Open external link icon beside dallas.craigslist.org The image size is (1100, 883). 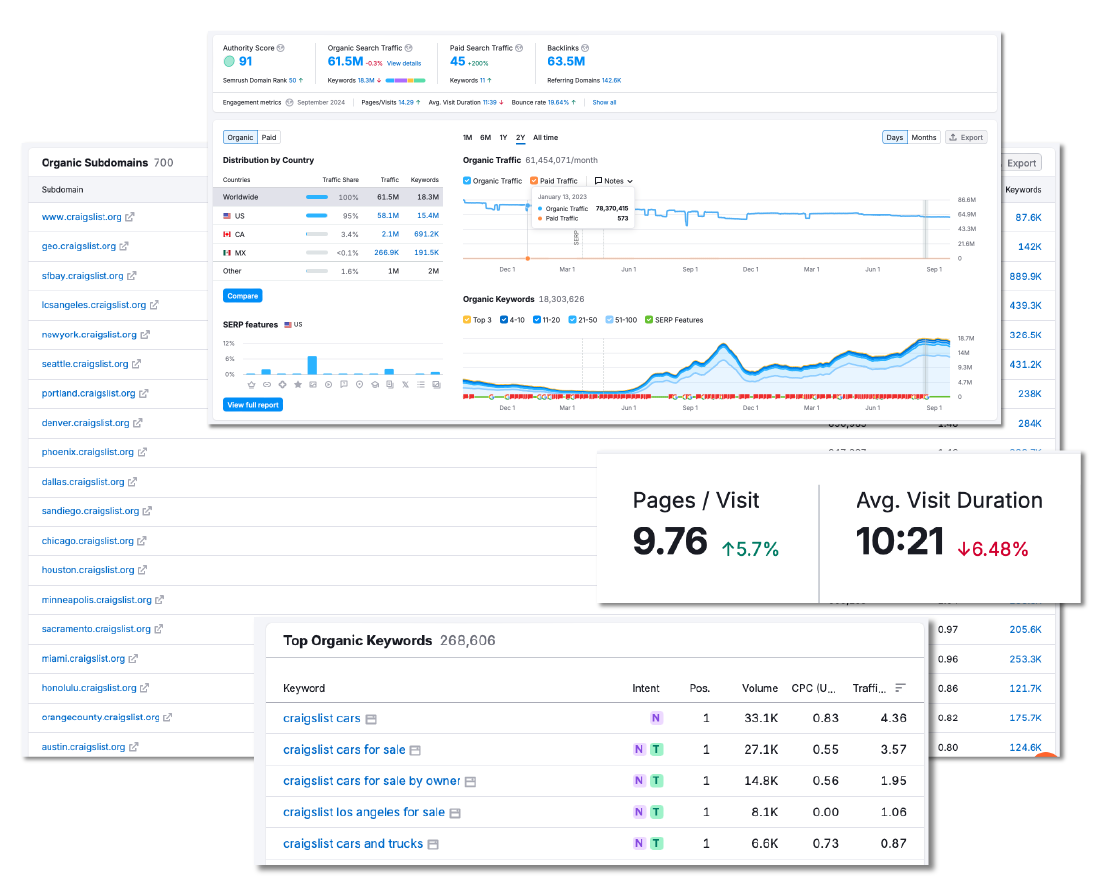[x=133, y=482]
